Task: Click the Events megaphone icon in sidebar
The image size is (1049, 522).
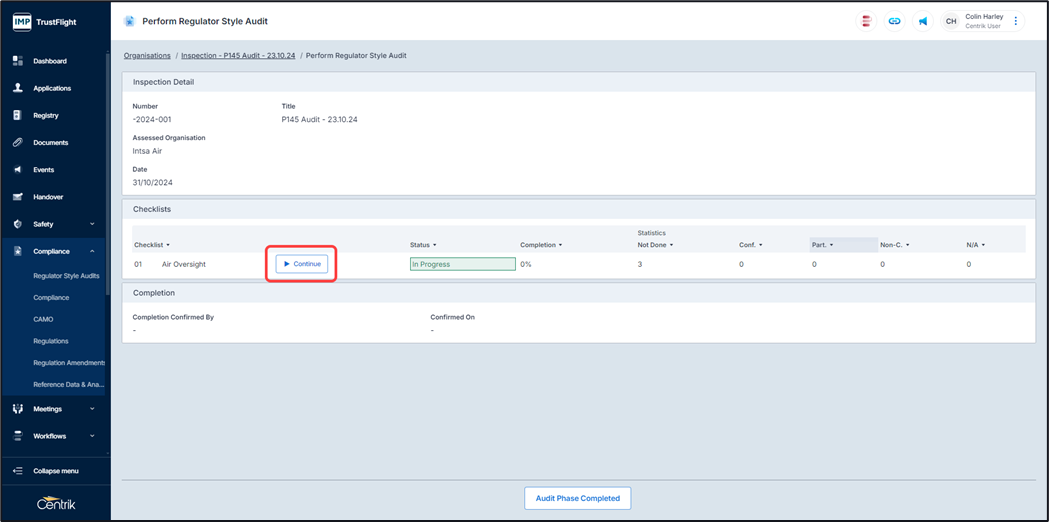Action: point(18,170)
